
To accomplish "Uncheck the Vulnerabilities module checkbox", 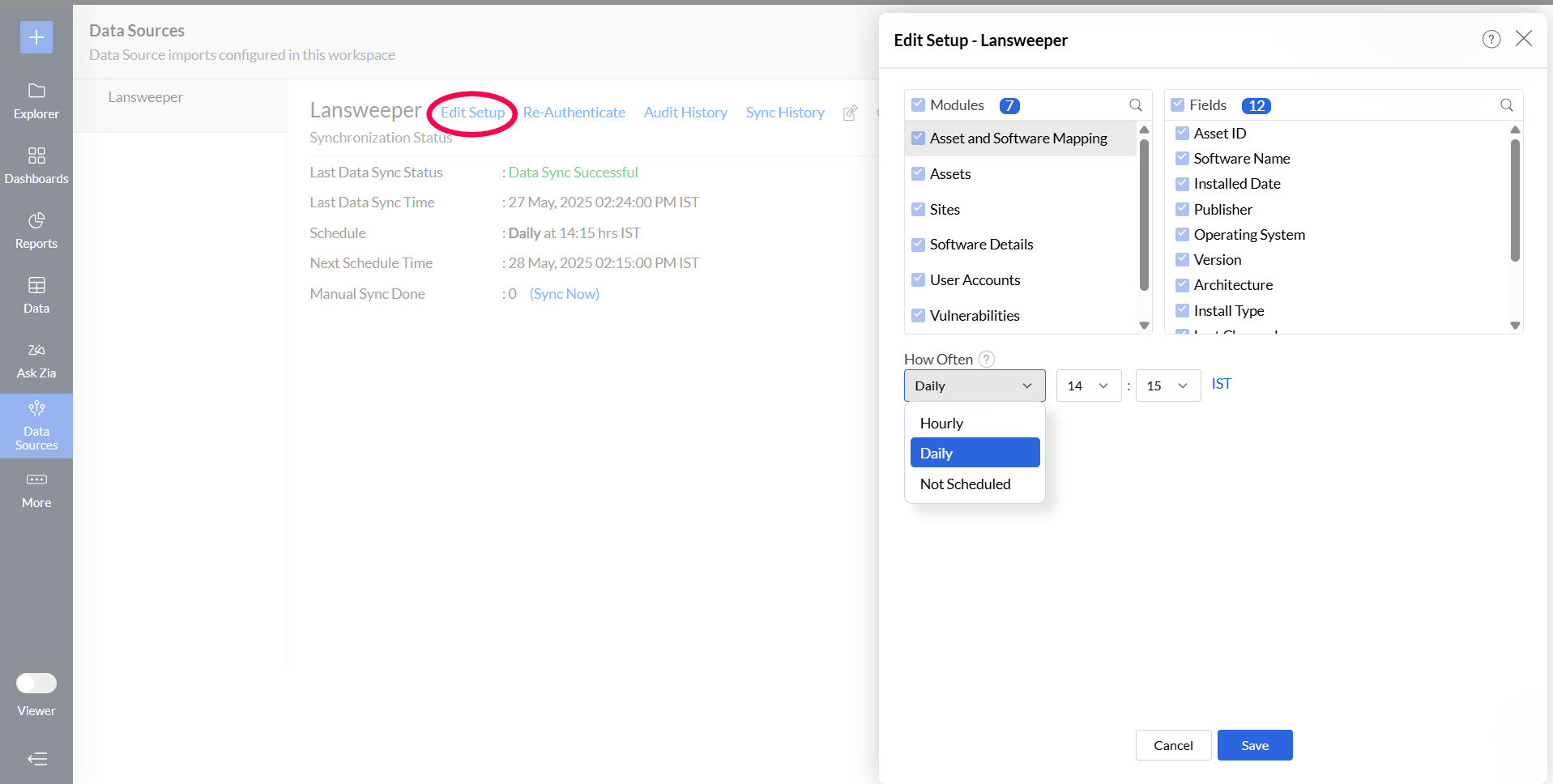I will 918,315.
